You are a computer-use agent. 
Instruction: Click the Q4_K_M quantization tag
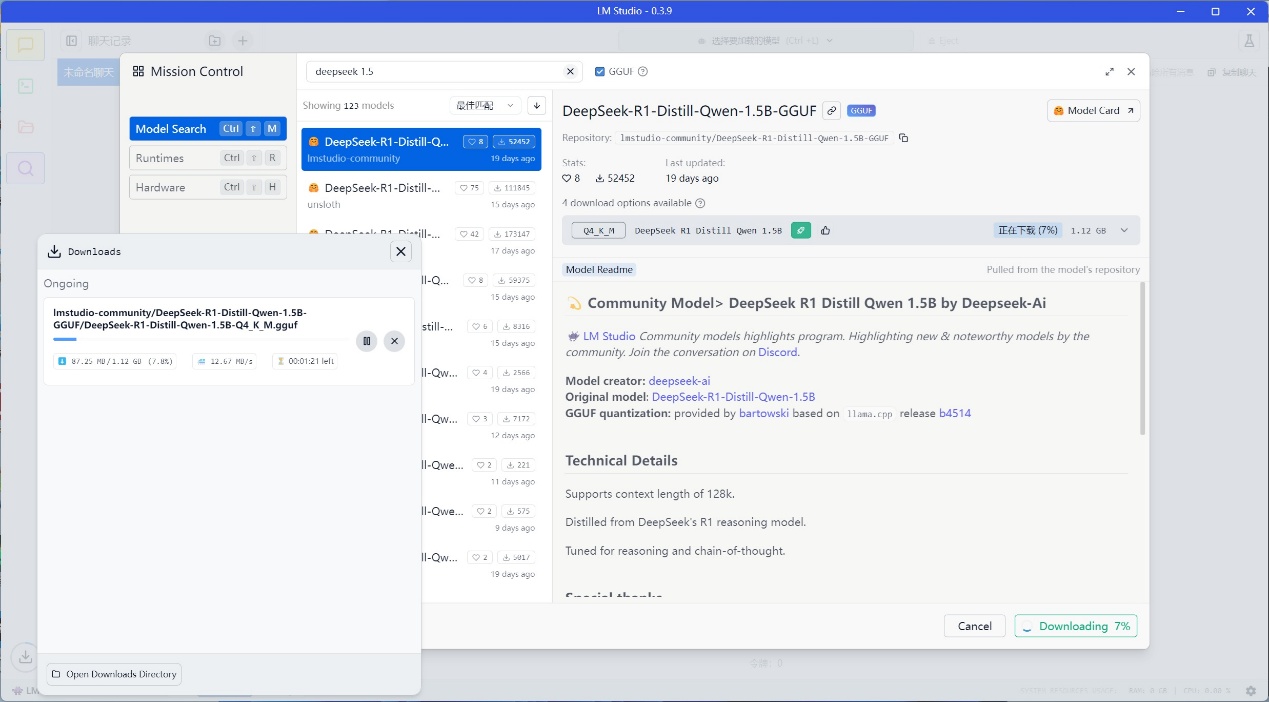point(598,231)
